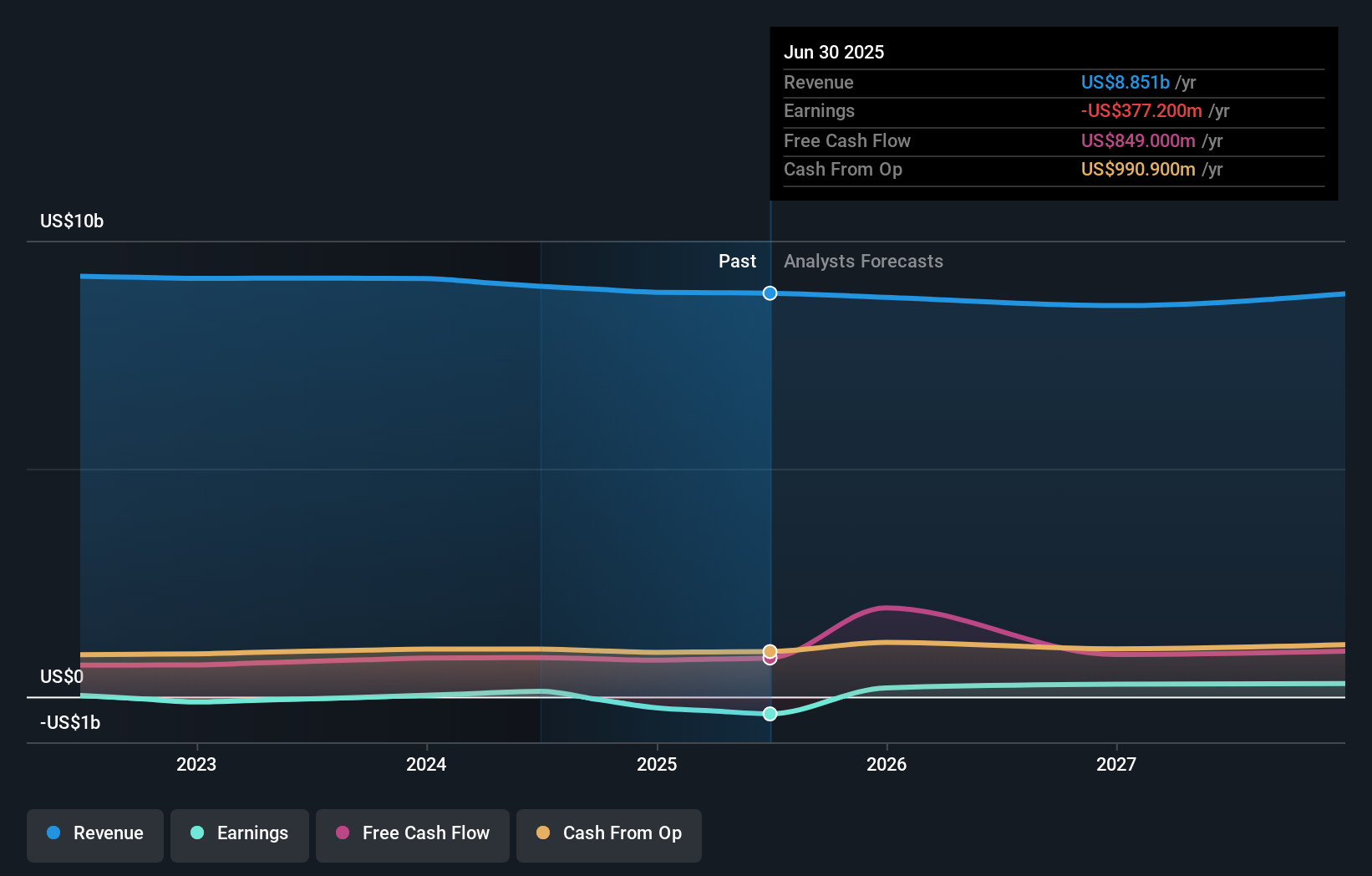Click the Revenue row label in tooltip

pos(819,83)
